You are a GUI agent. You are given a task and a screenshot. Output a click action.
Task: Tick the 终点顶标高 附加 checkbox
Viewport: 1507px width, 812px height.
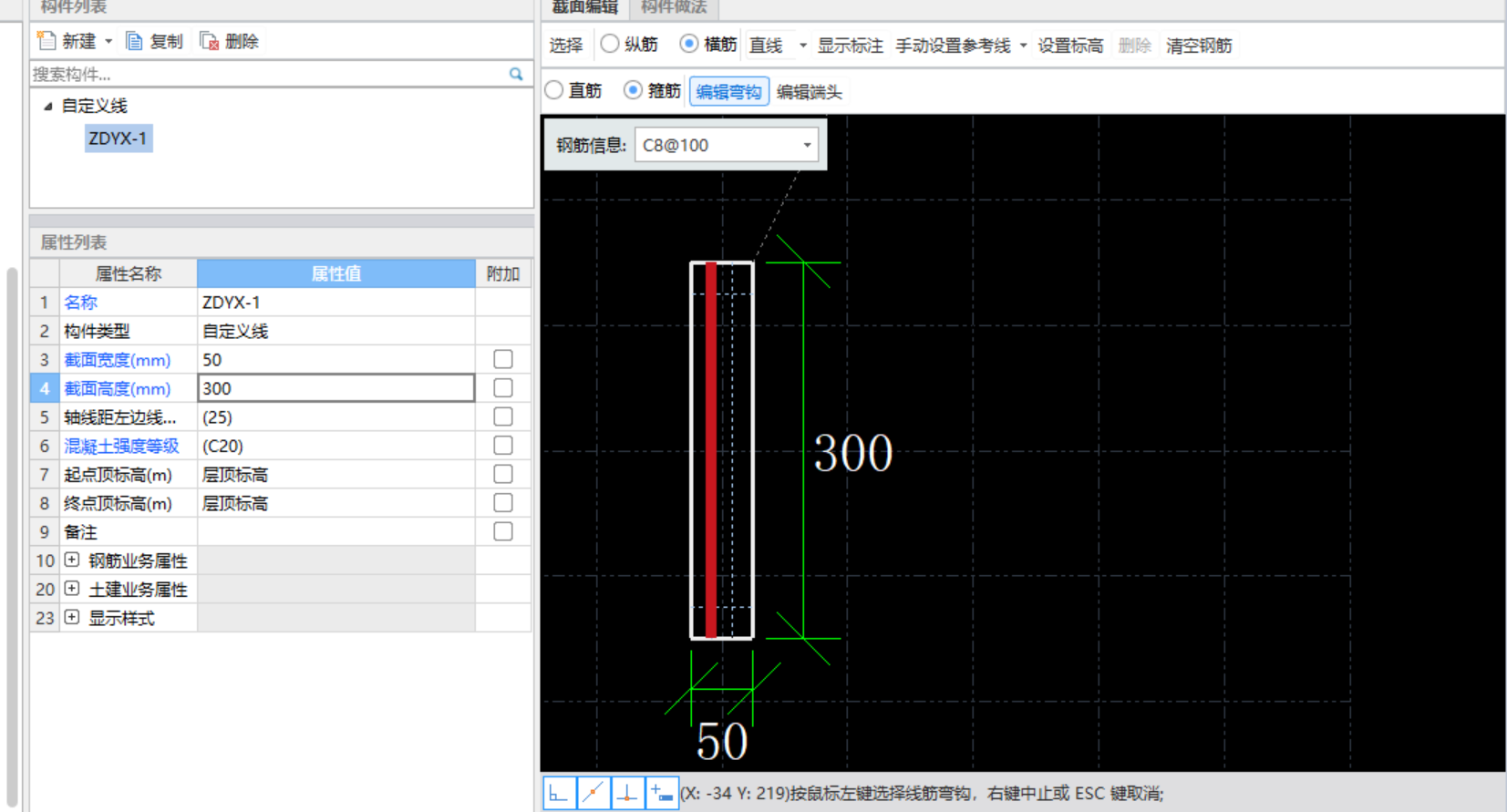[x=503, y=502]
